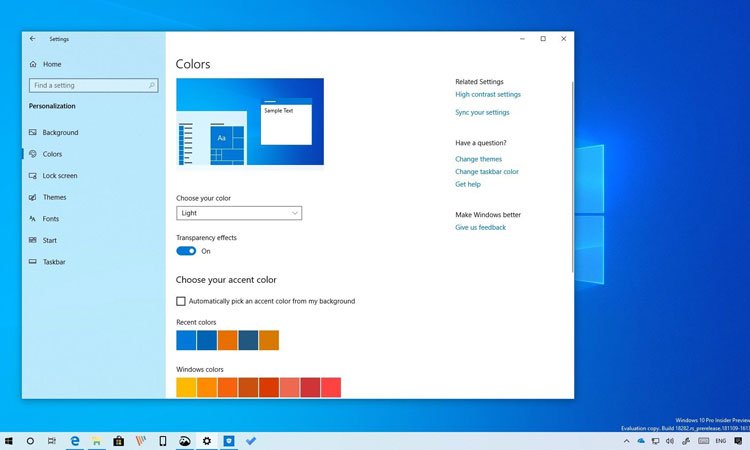Turn off the Transparency effects switch
The width and height of the screenshot is (750, 450).
186,251
